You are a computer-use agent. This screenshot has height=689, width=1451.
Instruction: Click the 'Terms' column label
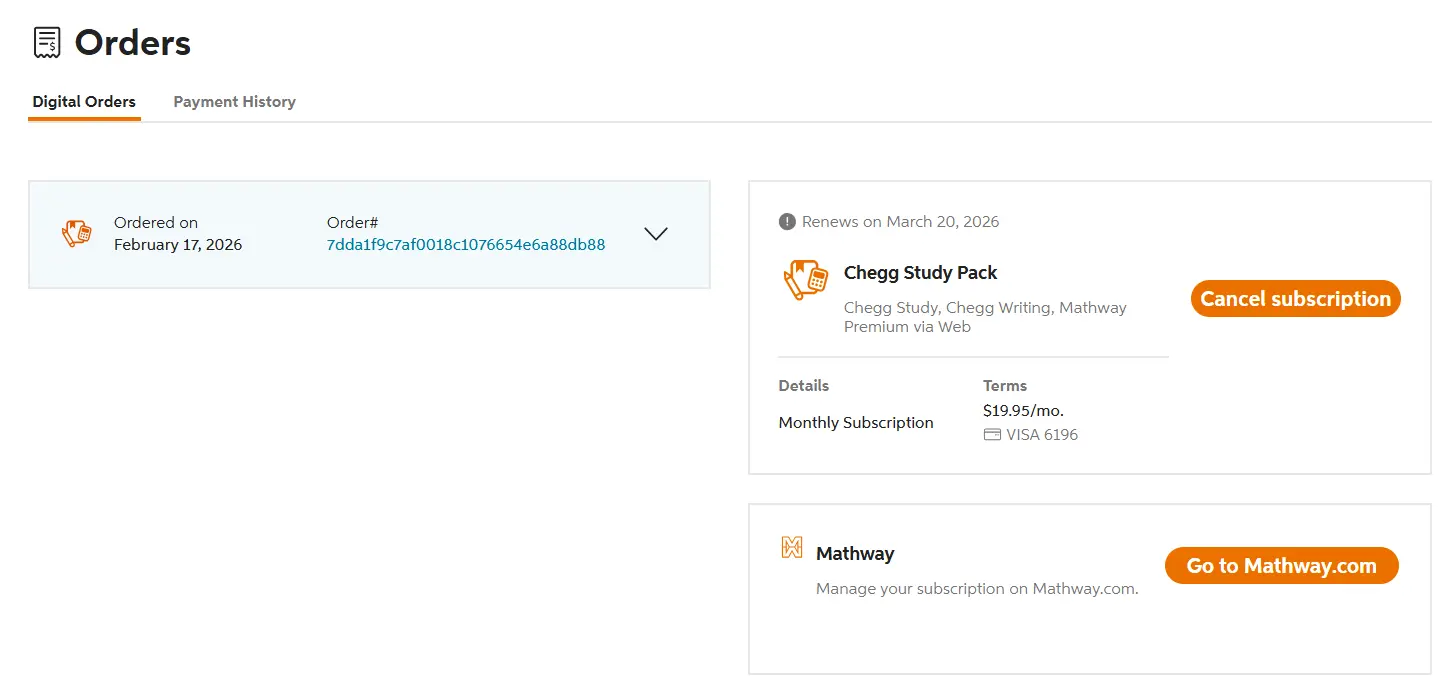click(1005, 386)
